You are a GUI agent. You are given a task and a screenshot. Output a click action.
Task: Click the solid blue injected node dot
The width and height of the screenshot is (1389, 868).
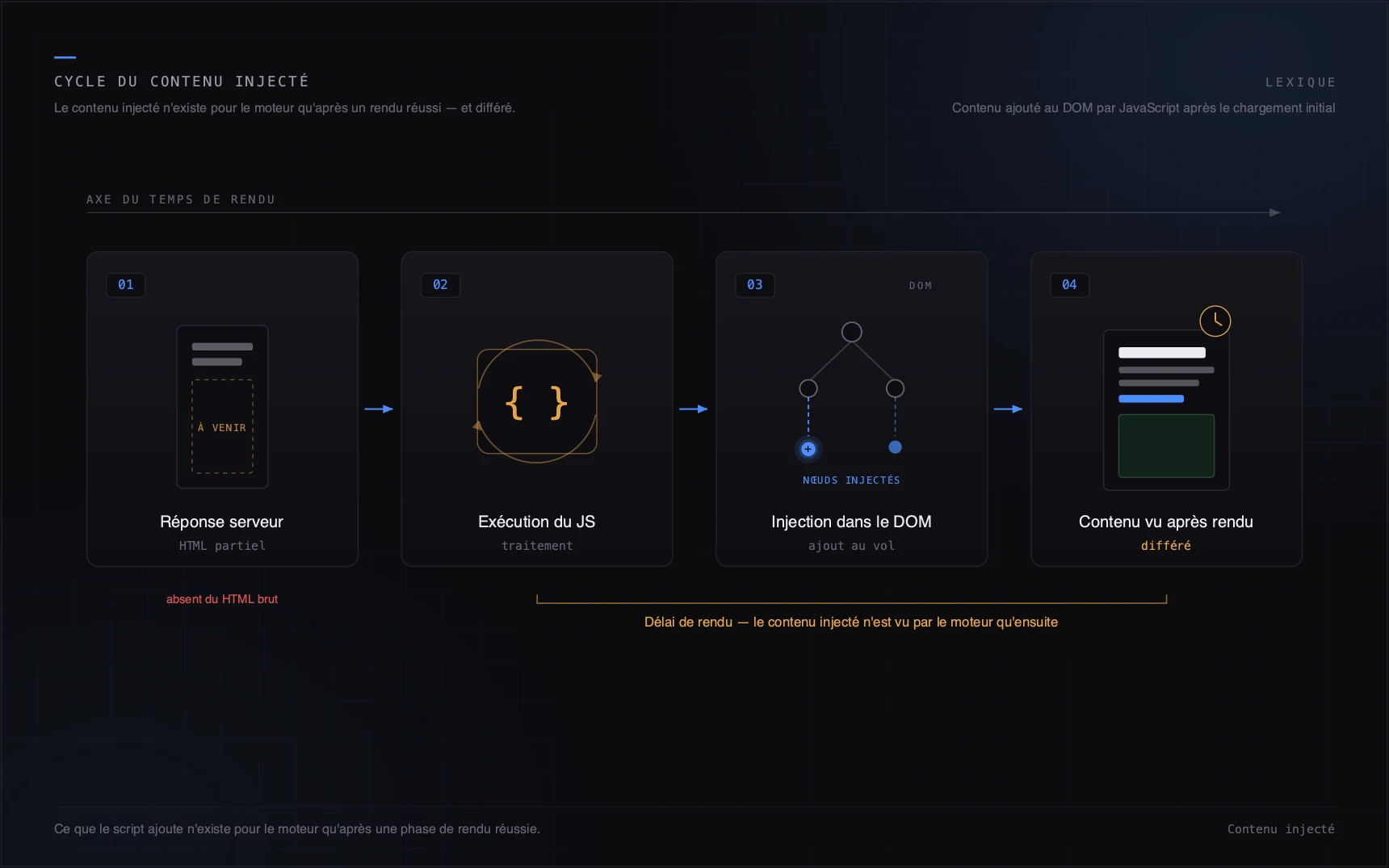(895, 447)
